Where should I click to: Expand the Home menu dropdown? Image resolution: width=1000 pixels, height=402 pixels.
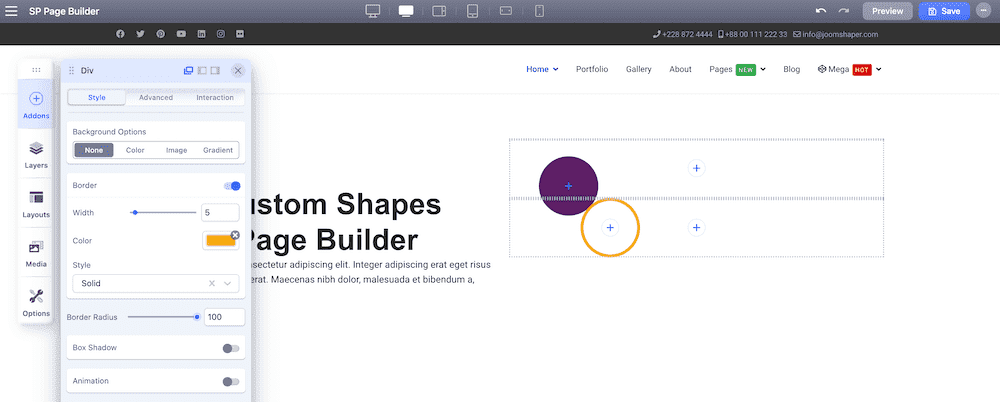pyautogui.click(x=555, y=70)
